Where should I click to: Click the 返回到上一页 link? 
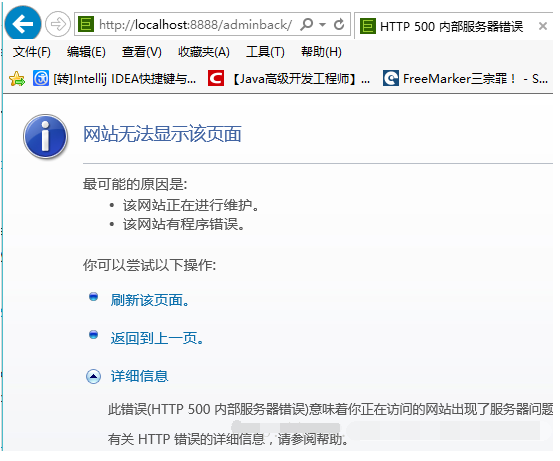click(x=157, y=338)
